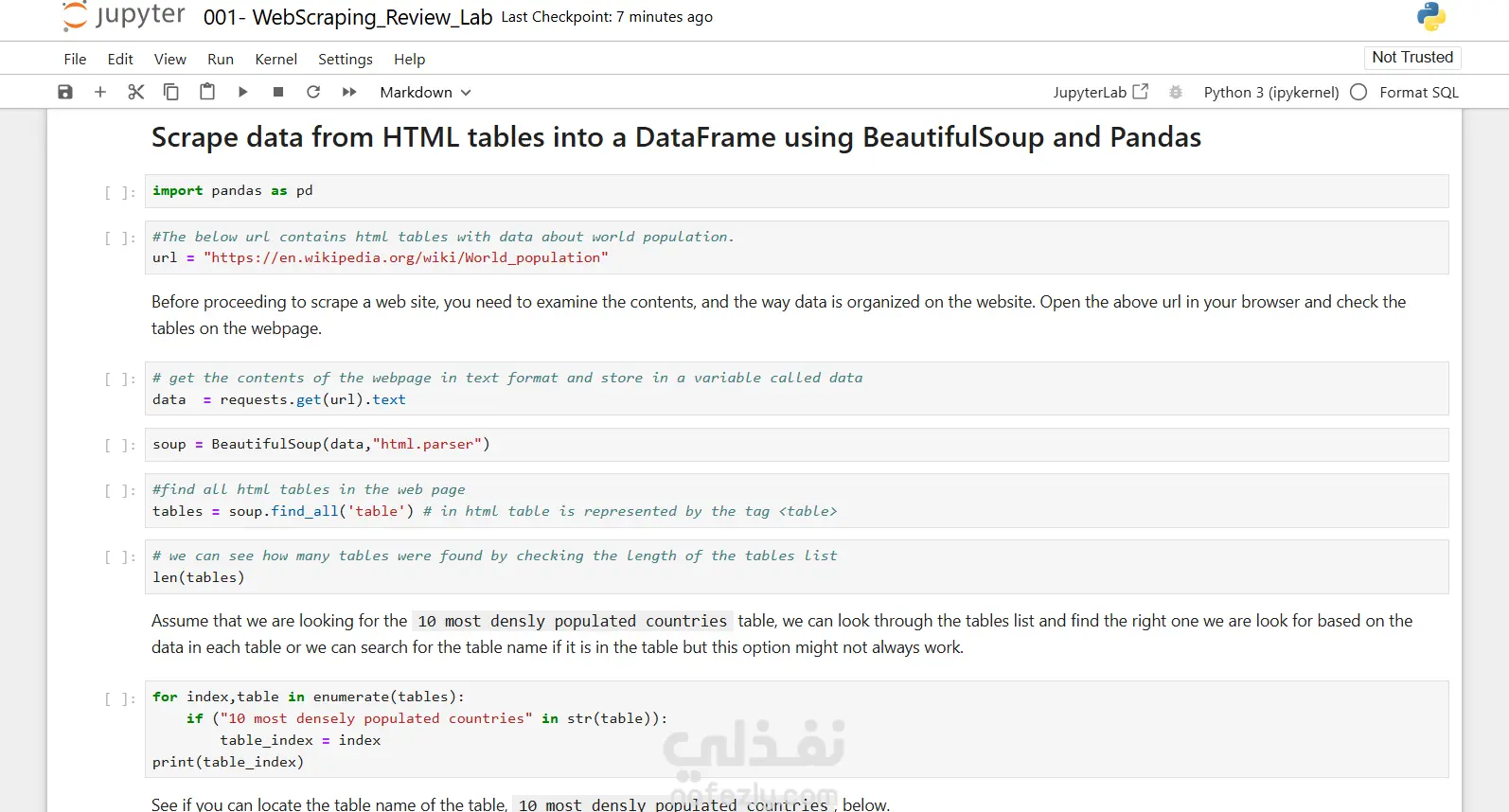Open the Markdown cell type dropdown
The width and height of the screenshot is (1509, 812).
tap(425, 92)
